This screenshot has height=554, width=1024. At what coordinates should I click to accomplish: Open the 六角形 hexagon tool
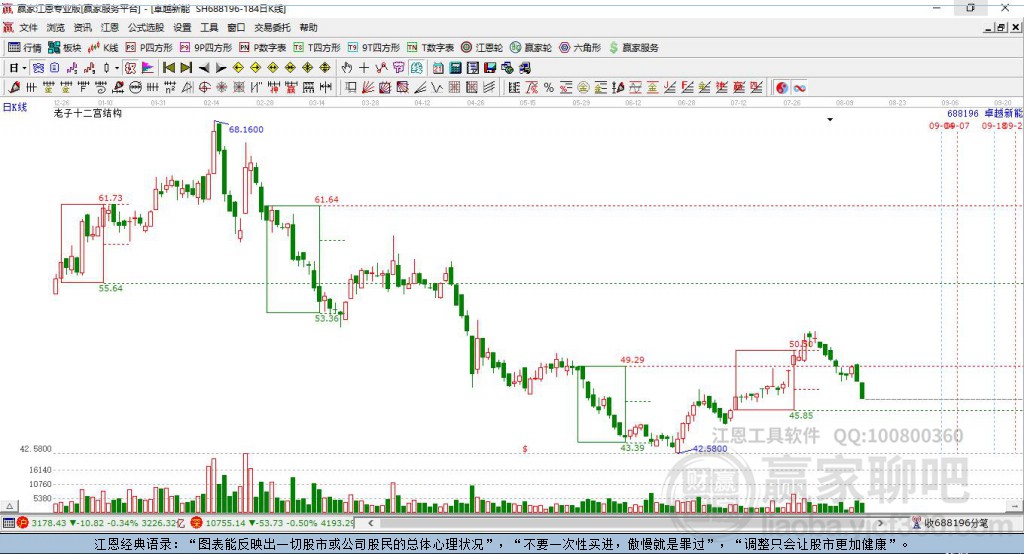[580, 48]
